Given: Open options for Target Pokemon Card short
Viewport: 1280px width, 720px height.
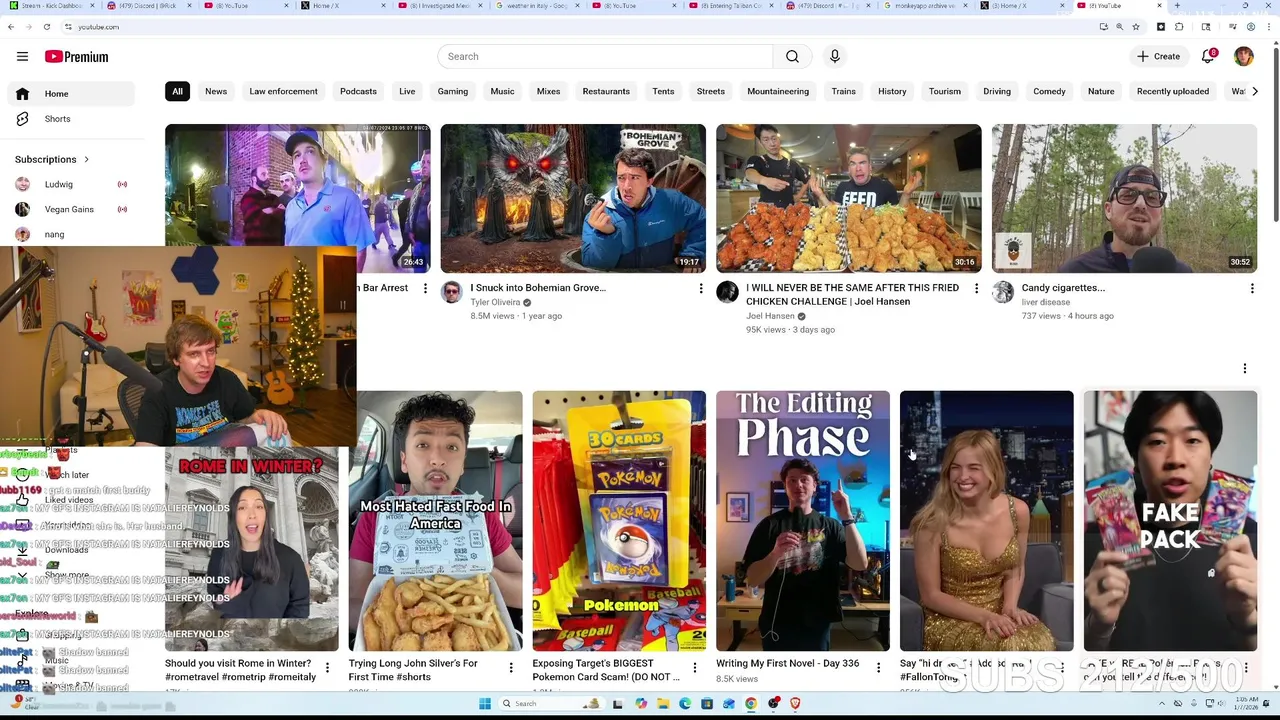Looking at the screenshot, I should coord(695,668).
